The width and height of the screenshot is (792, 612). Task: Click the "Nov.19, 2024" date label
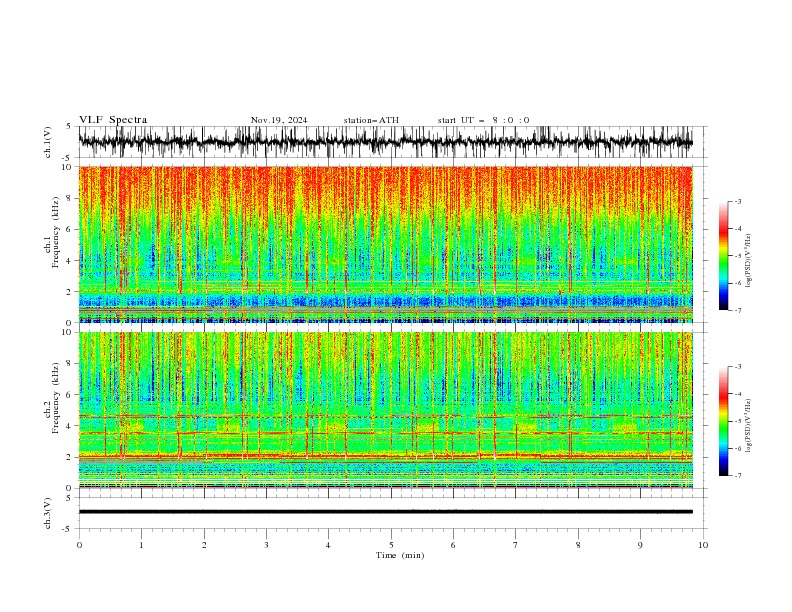click(x=279, y=120)
